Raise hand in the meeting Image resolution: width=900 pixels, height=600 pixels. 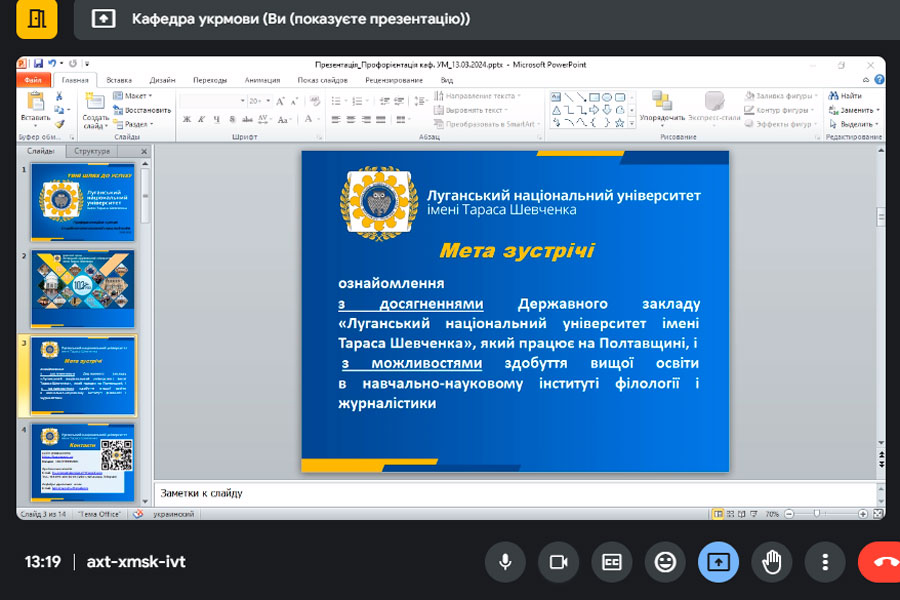(x=771, y=562)
